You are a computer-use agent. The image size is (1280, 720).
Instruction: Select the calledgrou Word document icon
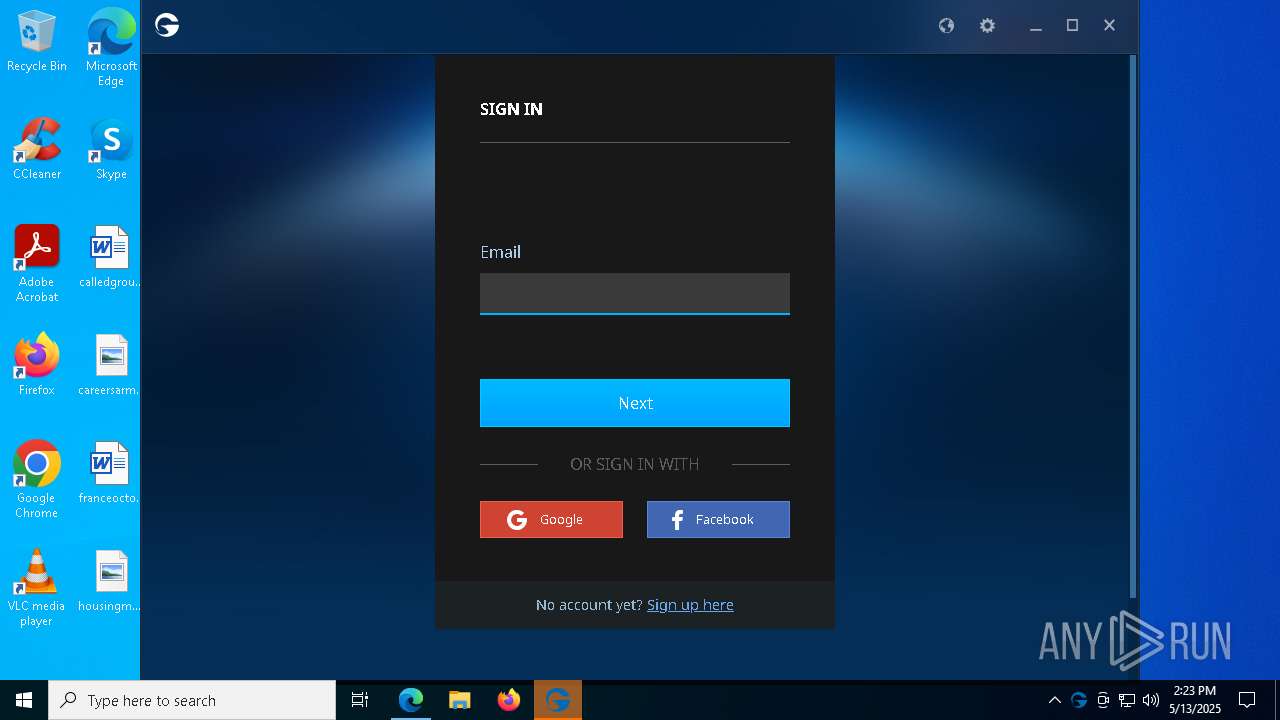(x=109, y=258)
